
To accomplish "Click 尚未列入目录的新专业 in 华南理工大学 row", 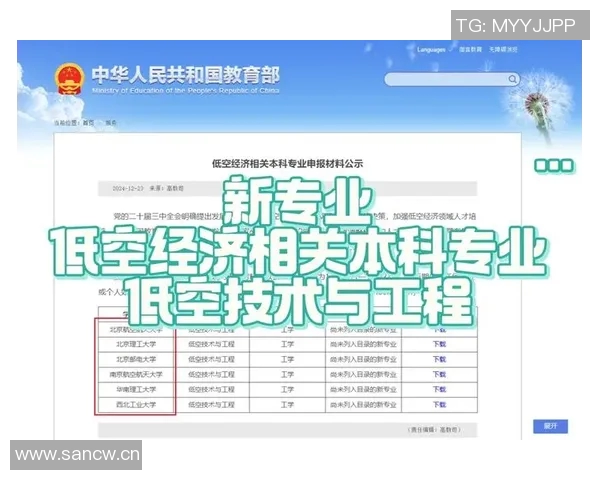I will pos(363,390).
